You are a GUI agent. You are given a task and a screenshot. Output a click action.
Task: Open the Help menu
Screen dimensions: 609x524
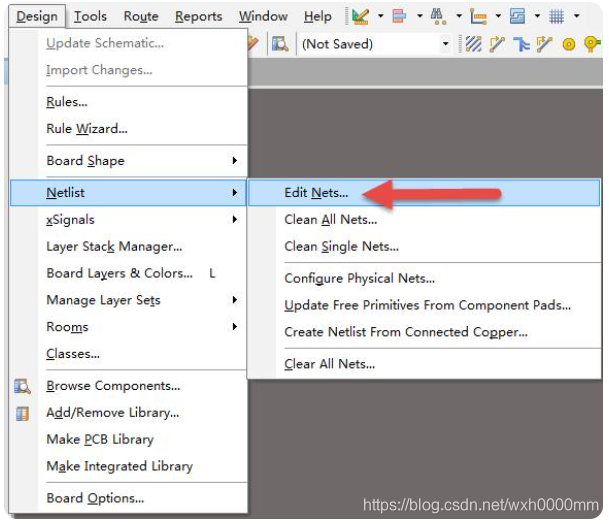pyautogui.click(x=318, y=16)
